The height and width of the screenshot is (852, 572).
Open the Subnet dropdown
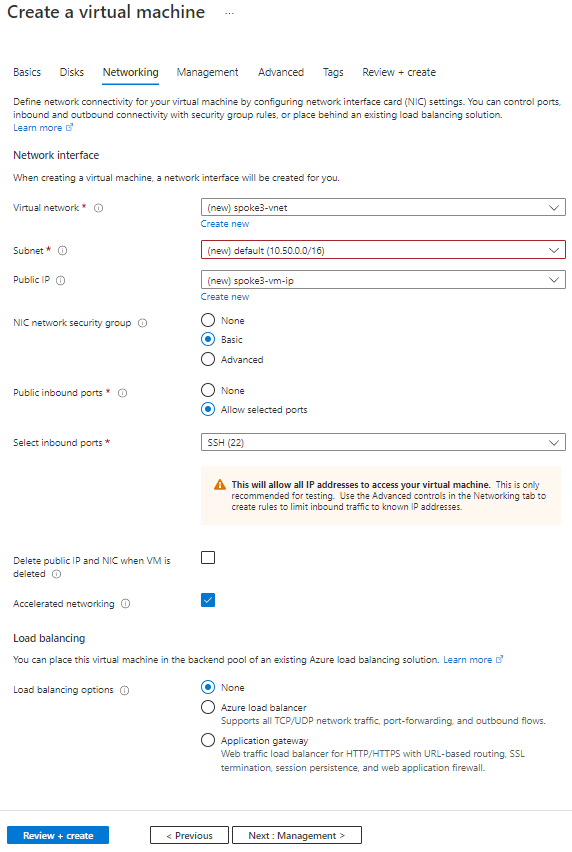(383, 250)
